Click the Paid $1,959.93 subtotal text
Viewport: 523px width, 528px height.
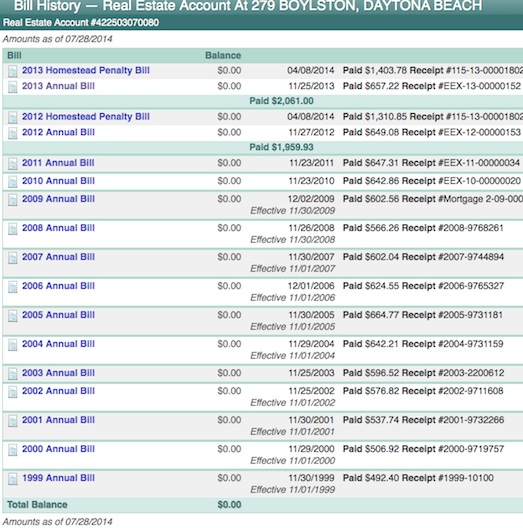[x=281, y=147]
